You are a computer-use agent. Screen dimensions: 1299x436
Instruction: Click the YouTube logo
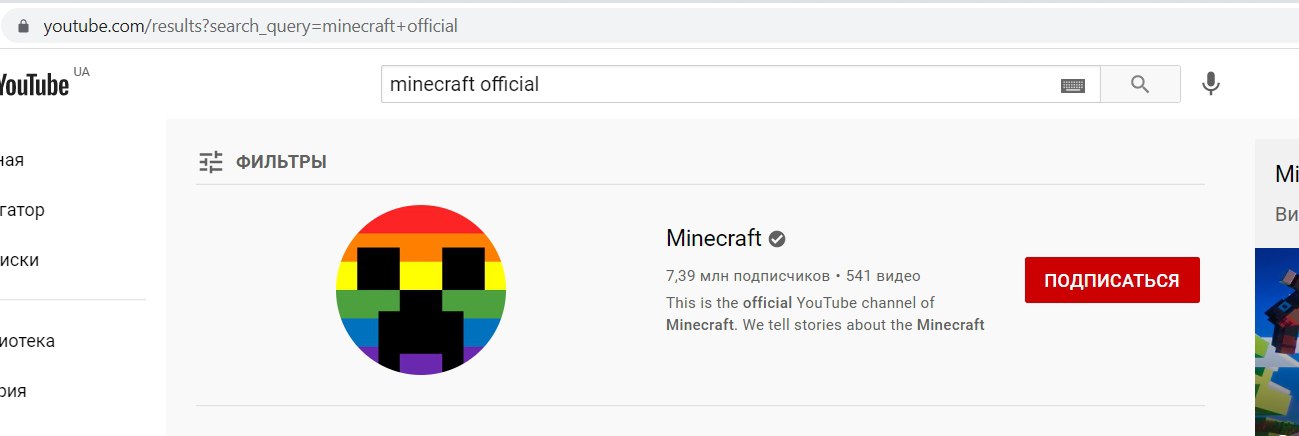(35, 85)
